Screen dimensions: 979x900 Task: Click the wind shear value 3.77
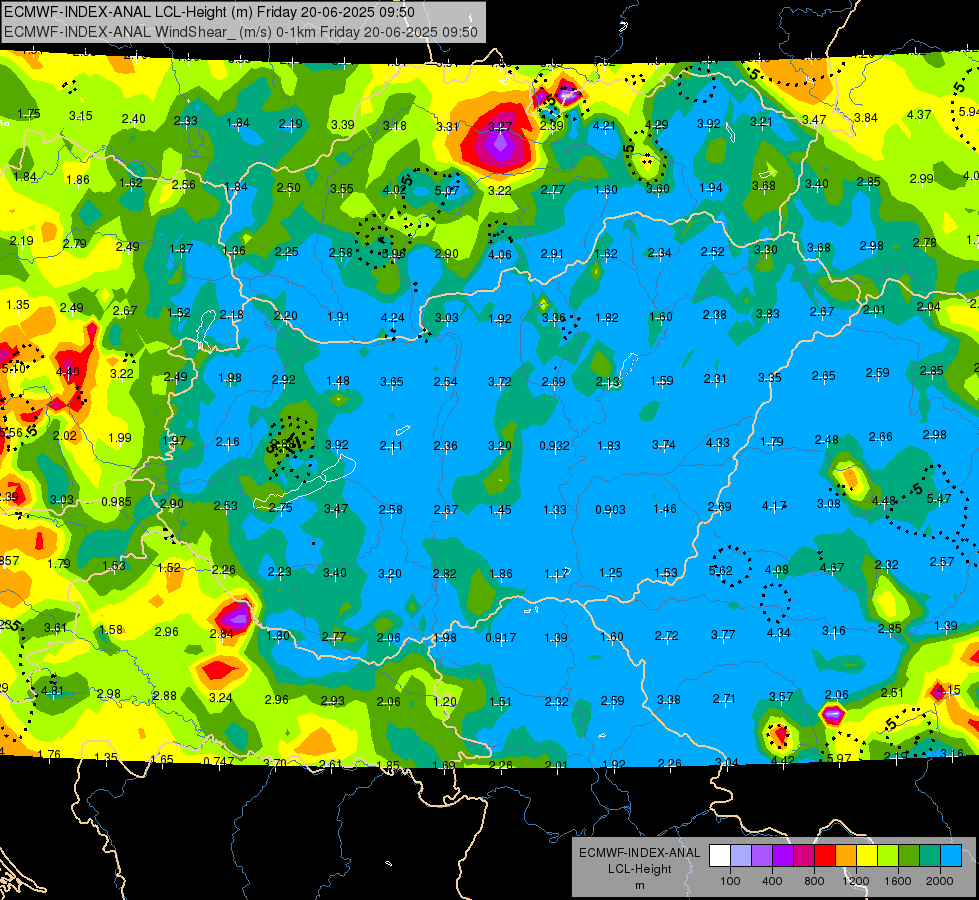point(723,635)
